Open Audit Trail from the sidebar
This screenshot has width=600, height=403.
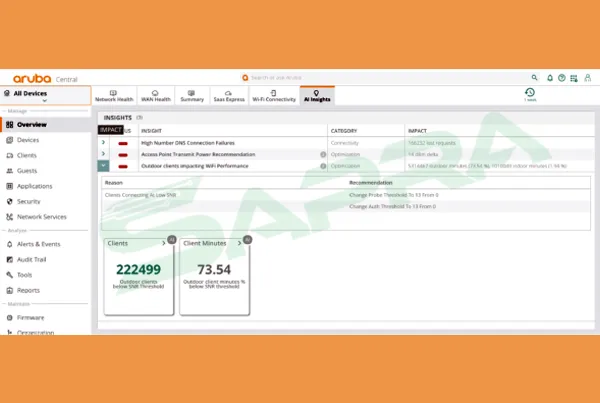pos(32,259)
